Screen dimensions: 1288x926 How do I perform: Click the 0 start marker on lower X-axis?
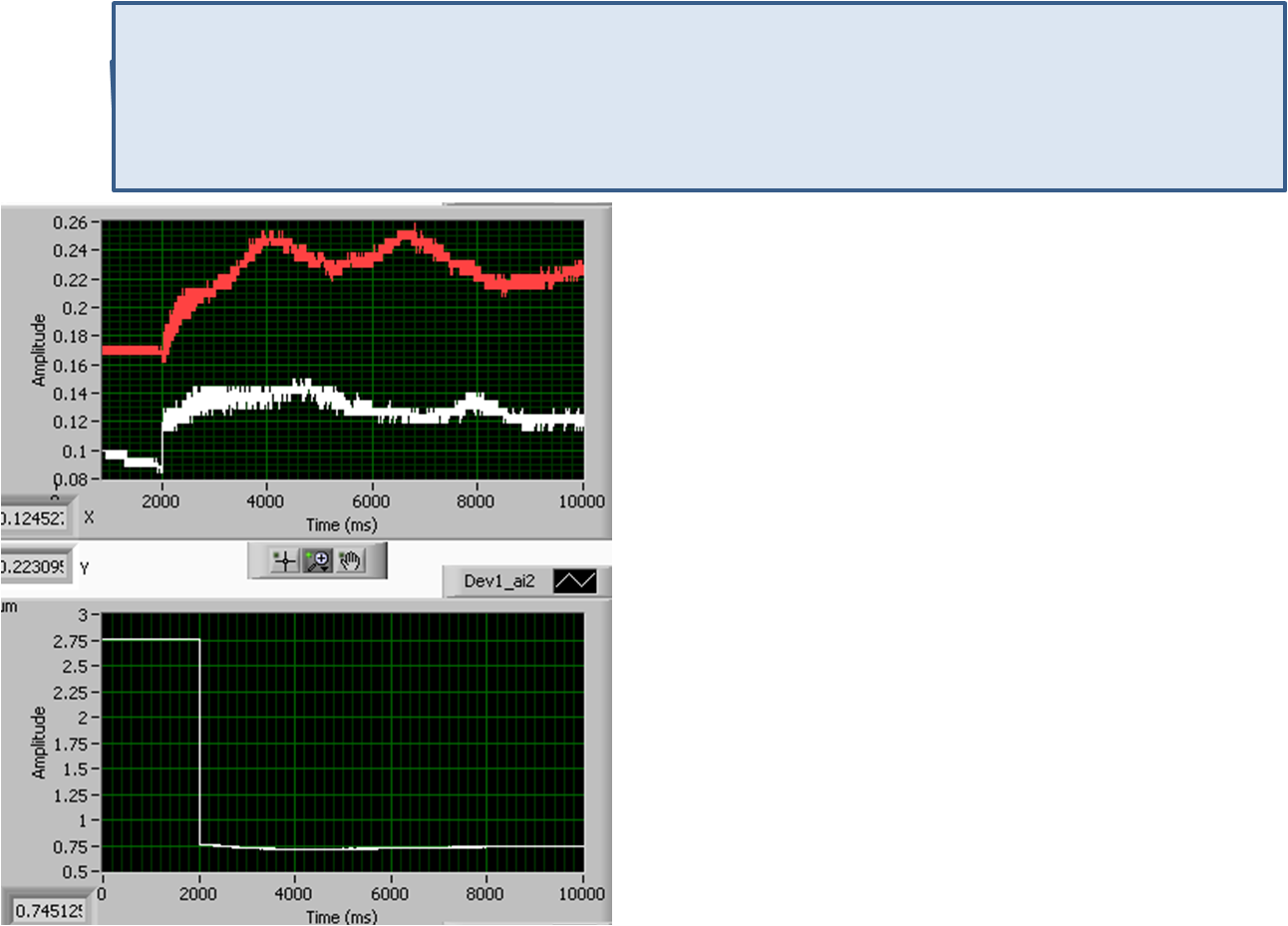(x=103, y=893)
